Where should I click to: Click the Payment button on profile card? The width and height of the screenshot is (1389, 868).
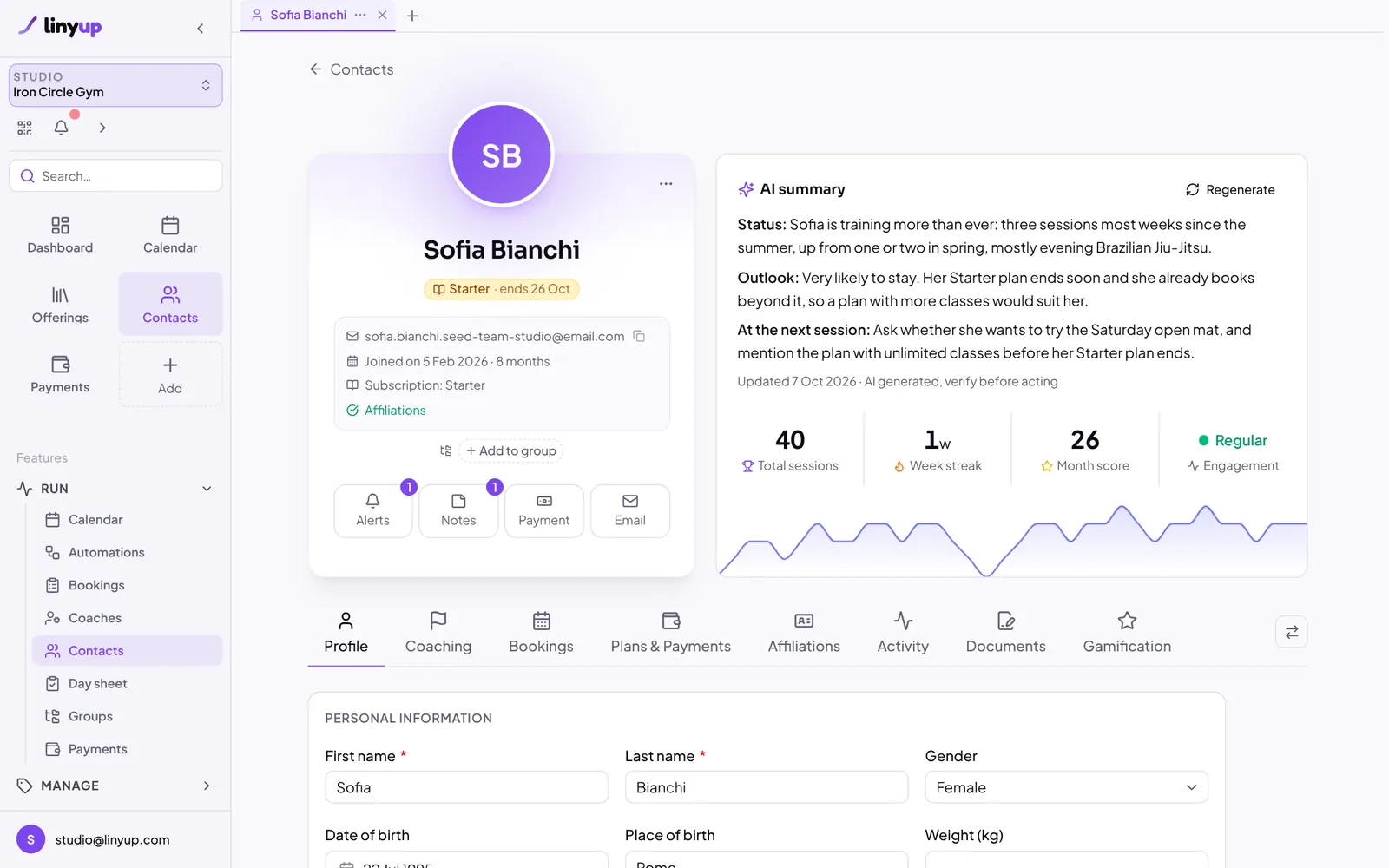click(544, 510)
